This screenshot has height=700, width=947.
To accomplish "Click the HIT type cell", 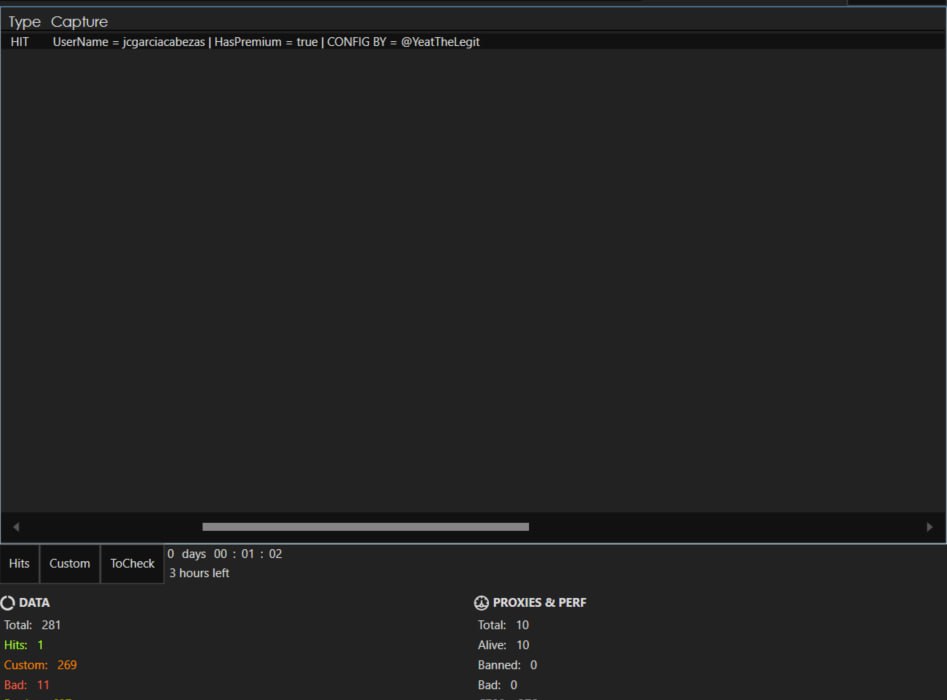I will coord(19,42).
